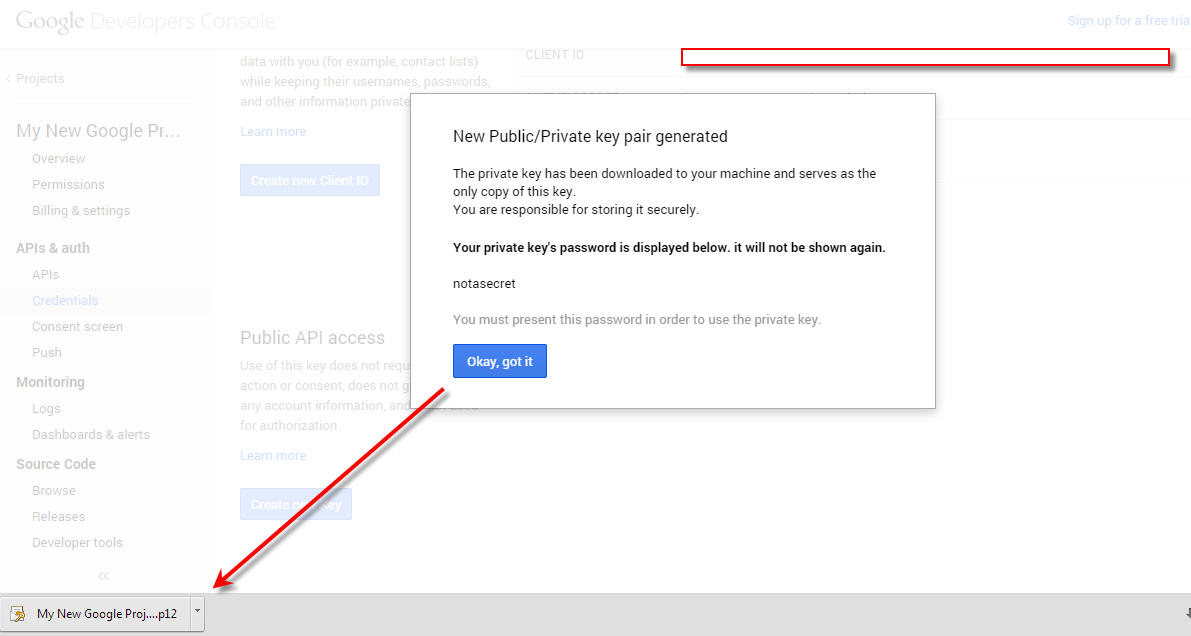Click Learn more under OAuth description
Viewport: 1191px width, 636px height.
pos(273,131)
